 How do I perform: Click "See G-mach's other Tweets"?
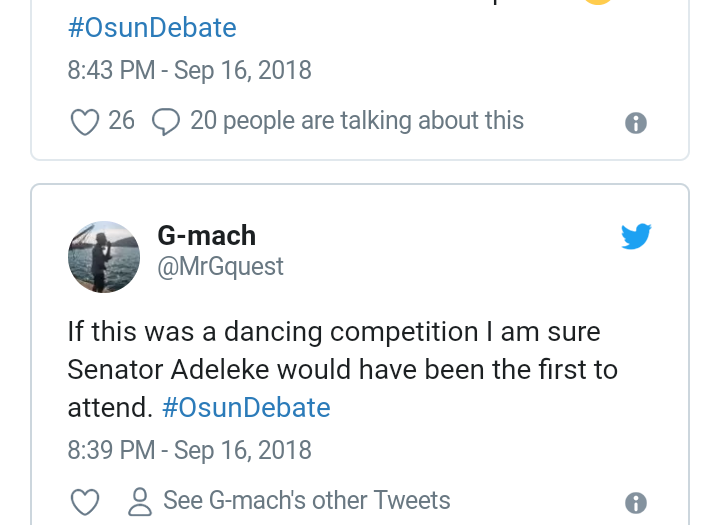tap(306, 500)
